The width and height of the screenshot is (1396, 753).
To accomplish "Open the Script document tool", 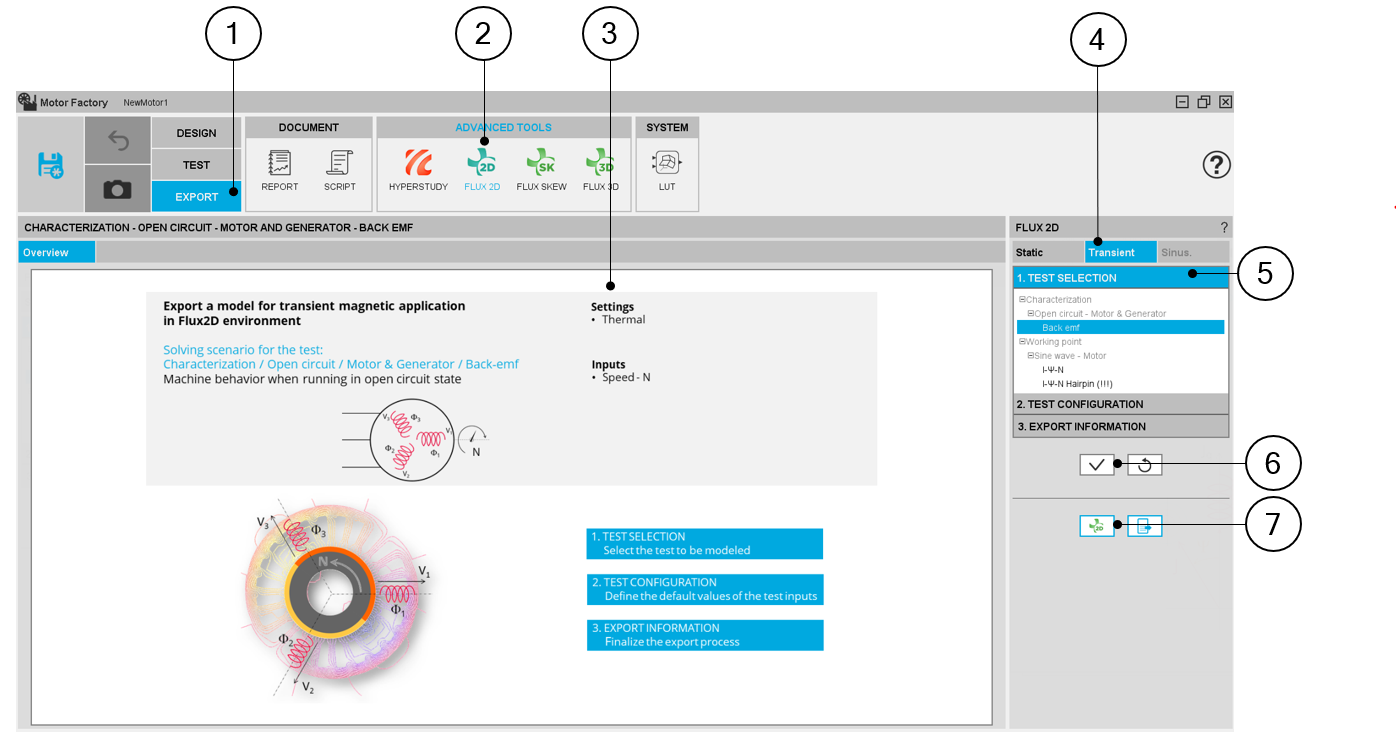I will [340, 168].
